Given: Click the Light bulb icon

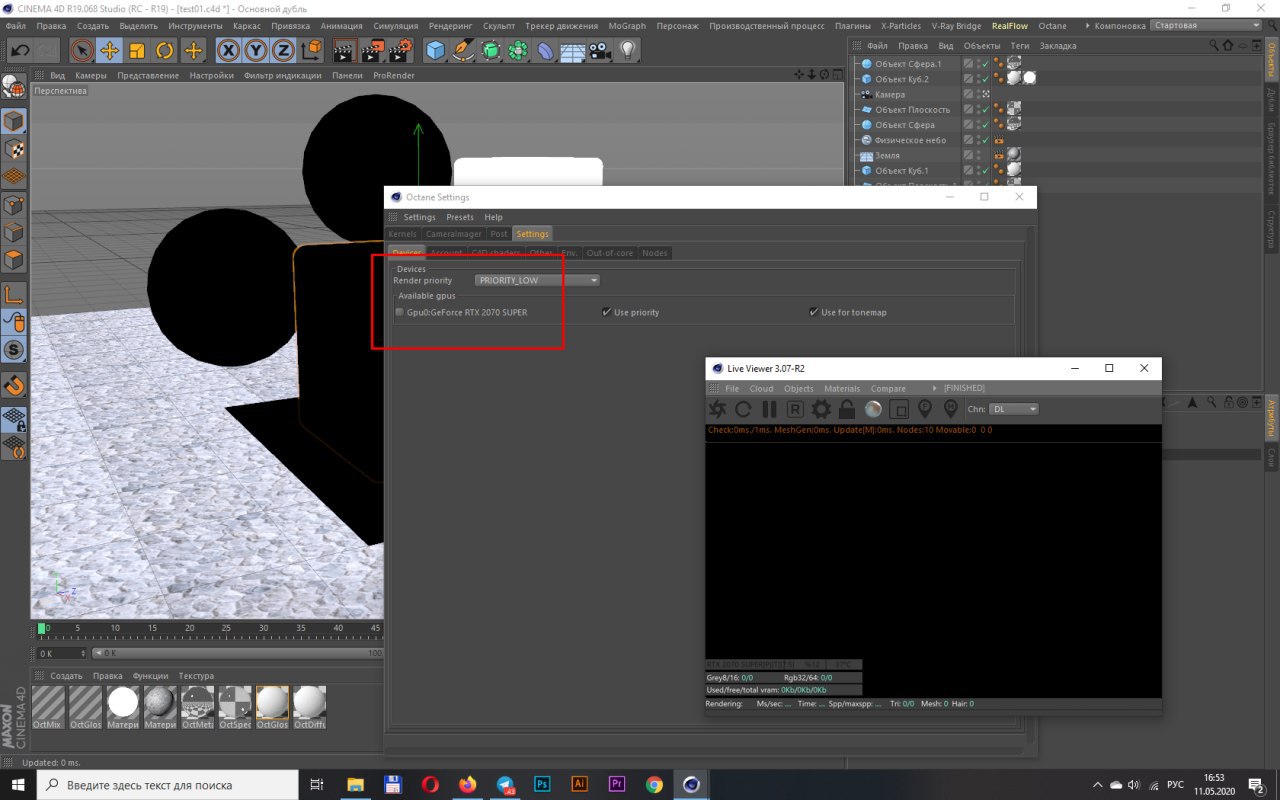Looking at the screenshot, I should pos(627,49).
